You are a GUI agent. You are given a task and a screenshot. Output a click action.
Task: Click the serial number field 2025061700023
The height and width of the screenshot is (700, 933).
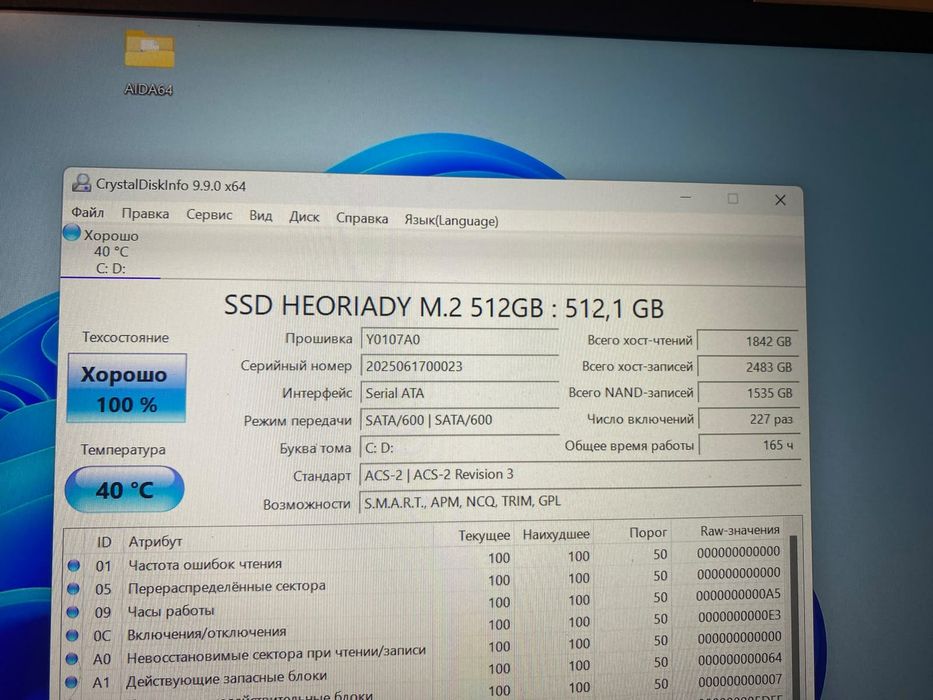pyautogui.click(x=459, y=366)
